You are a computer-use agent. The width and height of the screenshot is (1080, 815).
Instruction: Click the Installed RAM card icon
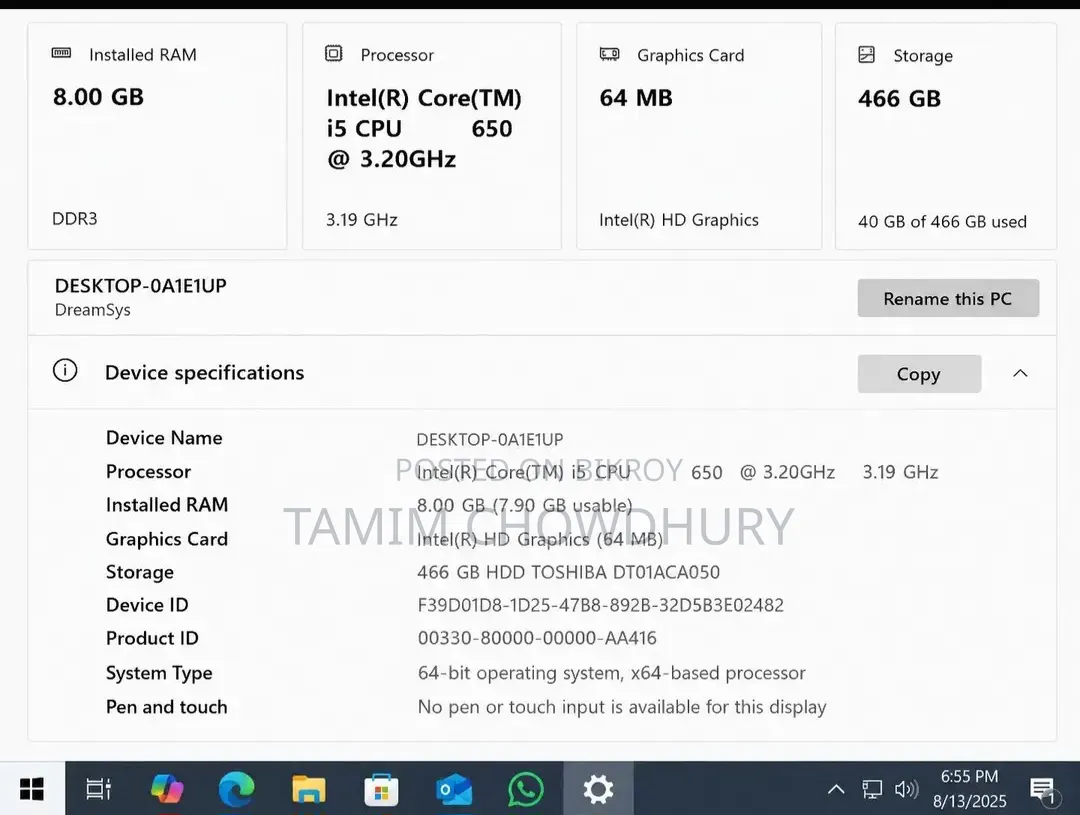tap(61, 53)
